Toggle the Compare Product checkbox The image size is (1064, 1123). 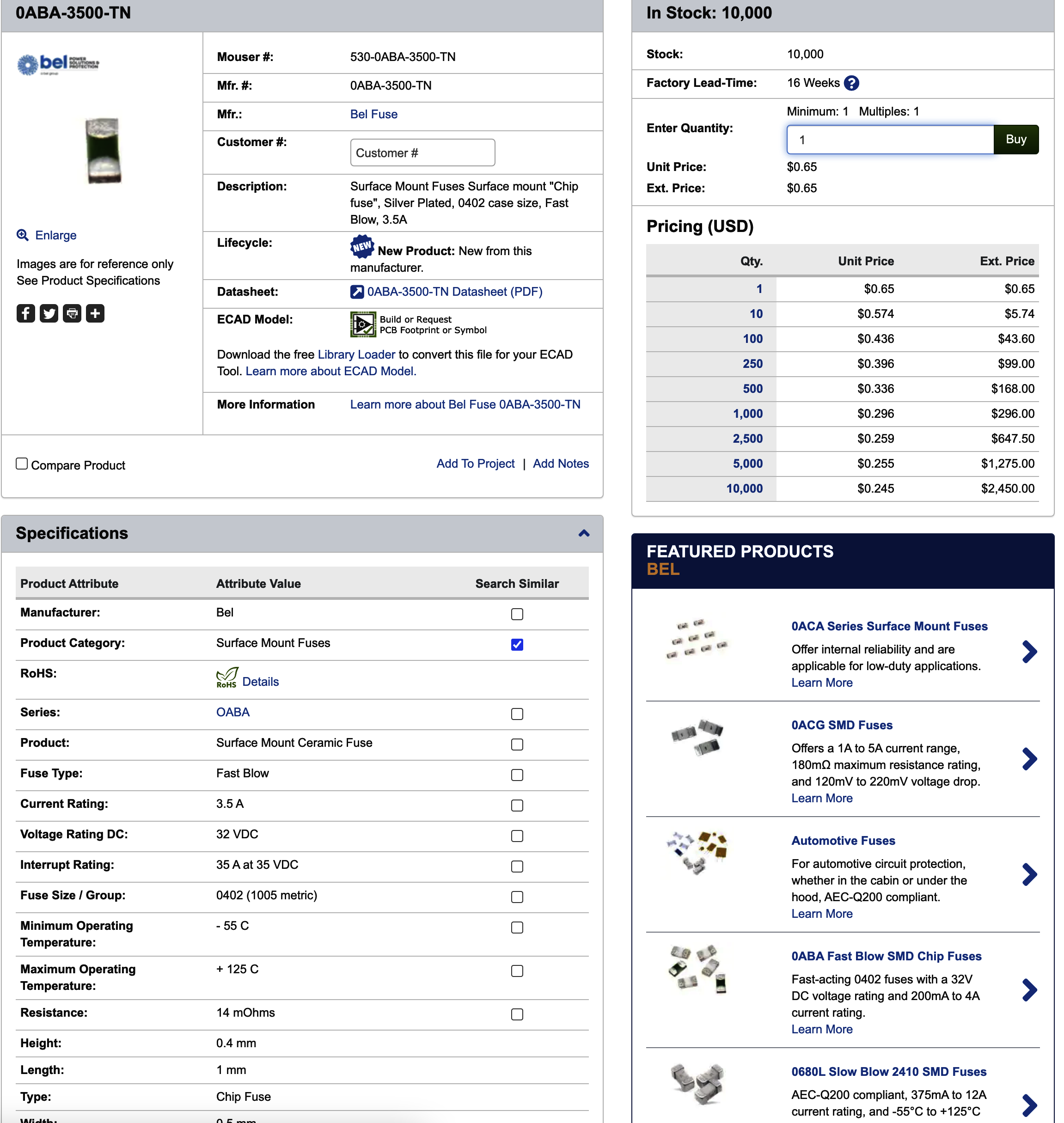click(22, 464)
